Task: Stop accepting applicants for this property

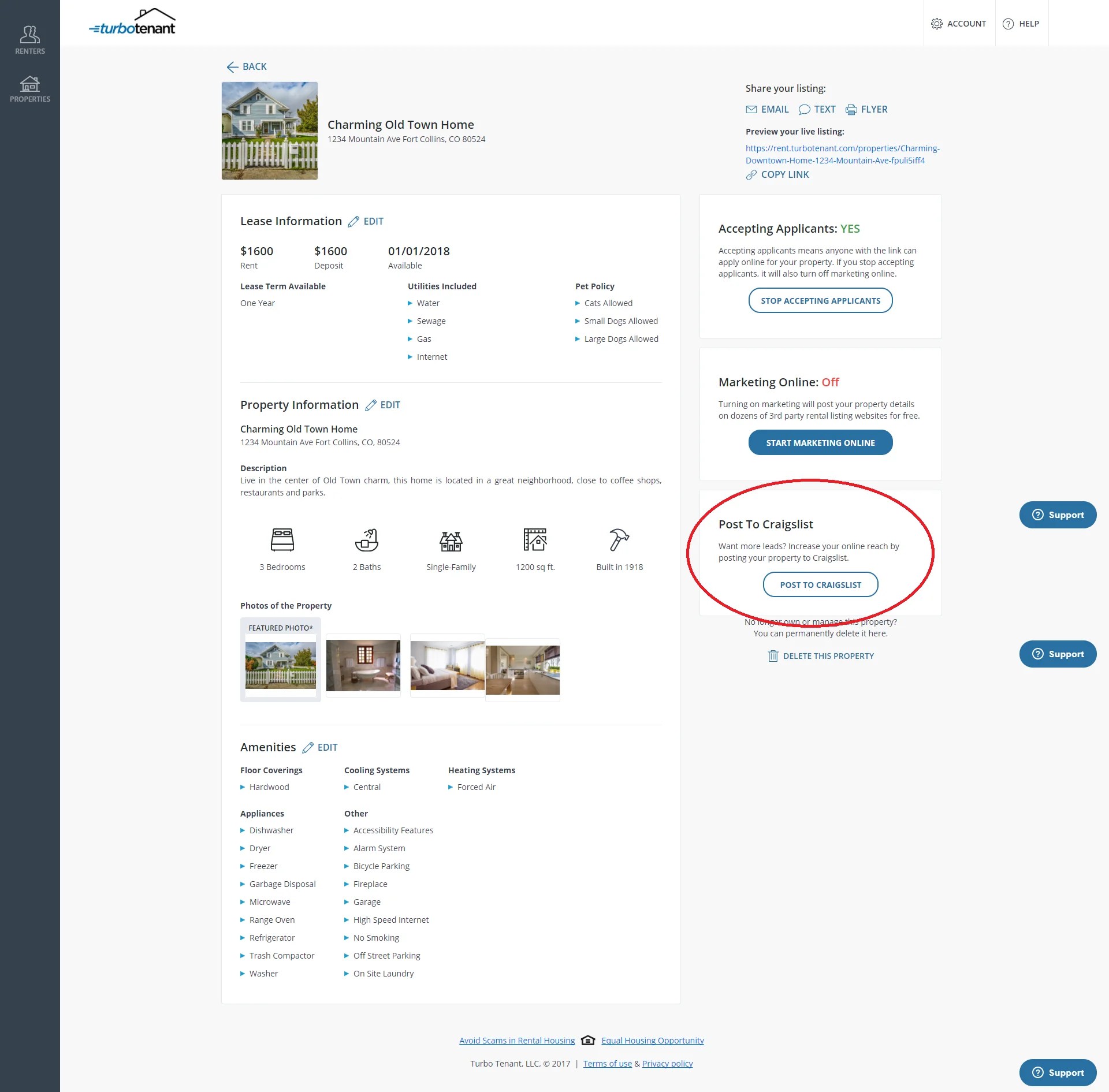Action: click(820, 301)
